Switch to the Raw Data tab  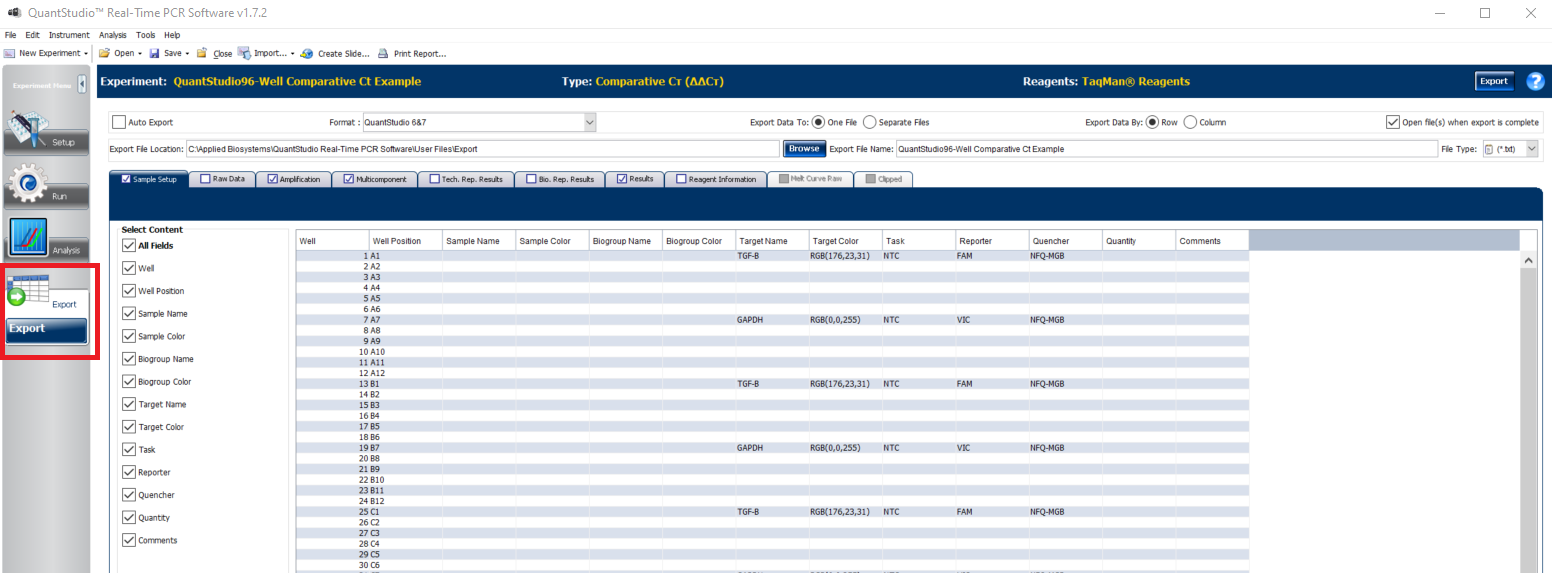coord(221,179)
